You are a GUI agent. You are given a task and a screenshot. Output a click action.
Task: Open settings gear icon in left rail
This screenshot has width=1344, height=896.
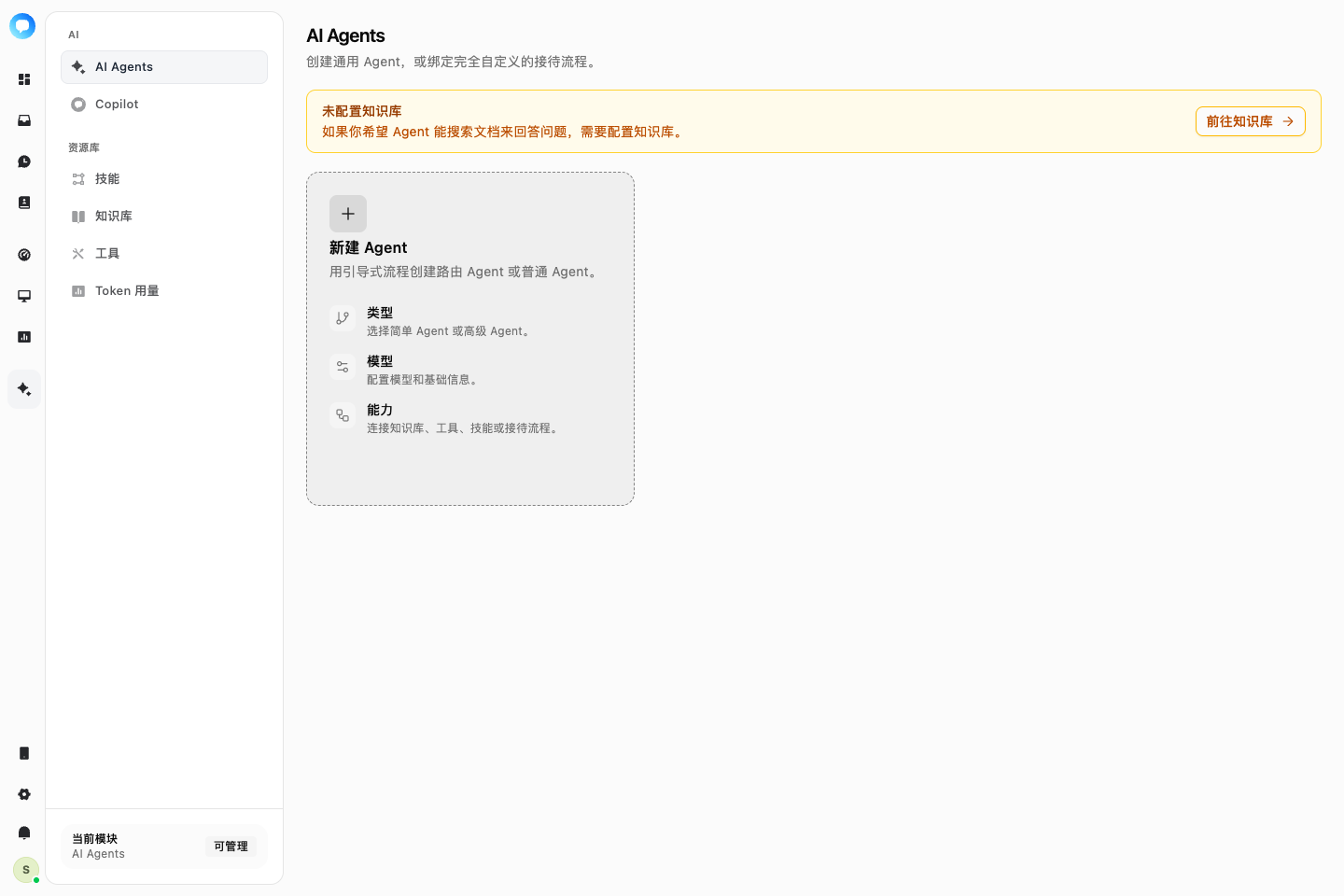click(24, 794)
